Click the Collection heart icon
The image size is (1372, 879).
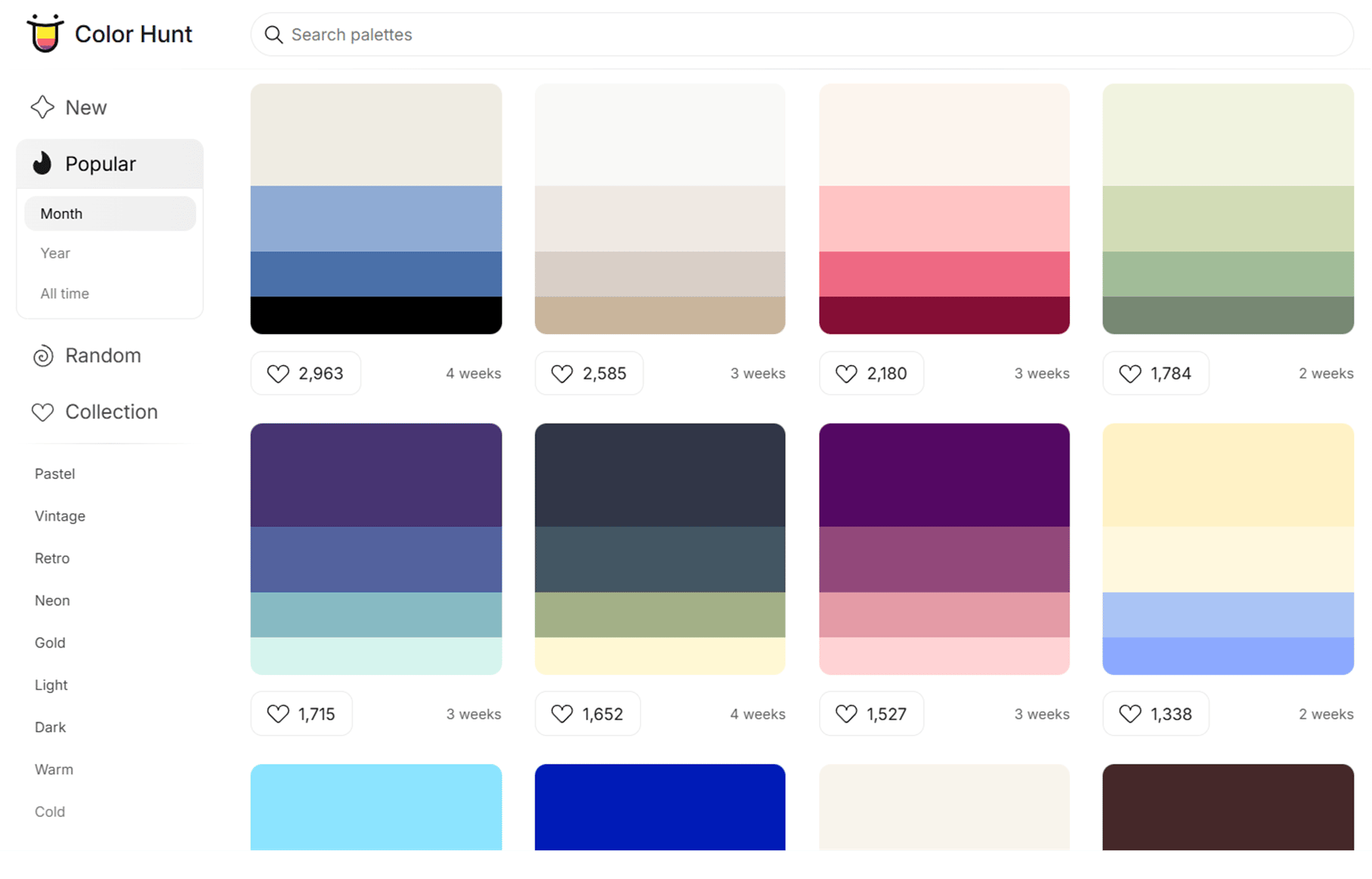tap(42, 412)
